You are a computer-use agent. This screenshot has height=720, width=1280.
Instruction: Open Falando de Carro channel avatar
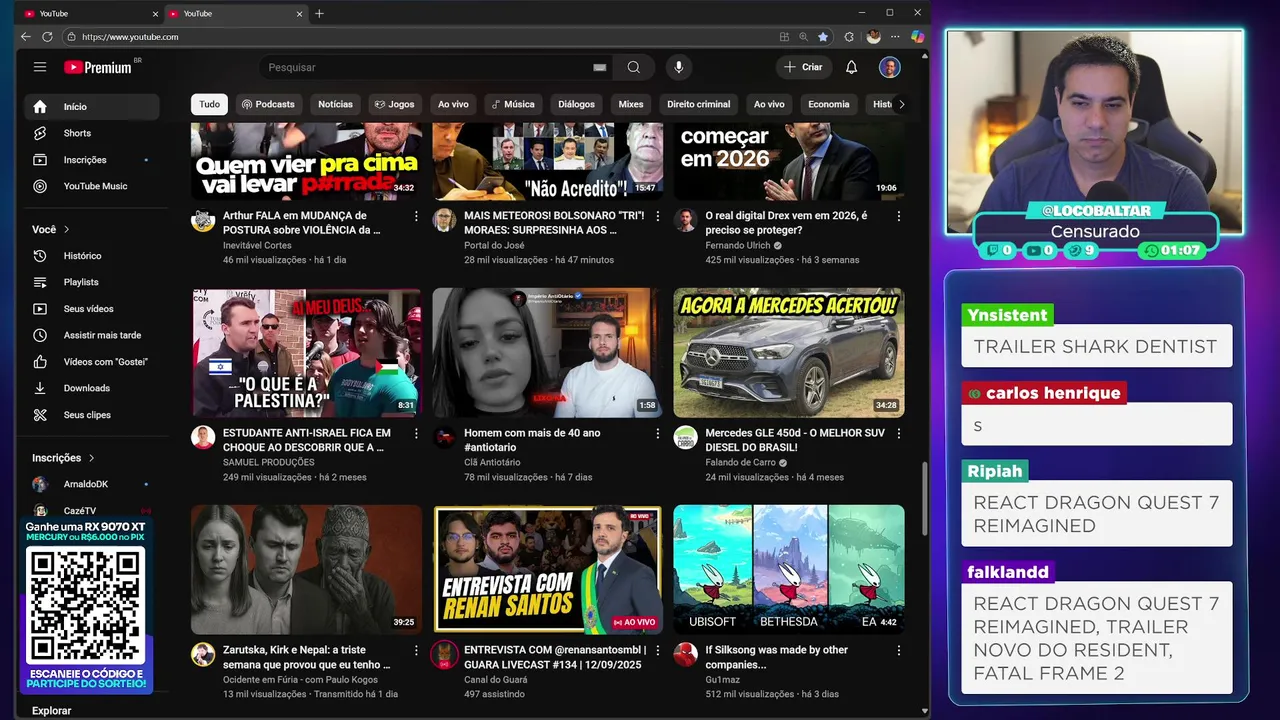[685, 437]
